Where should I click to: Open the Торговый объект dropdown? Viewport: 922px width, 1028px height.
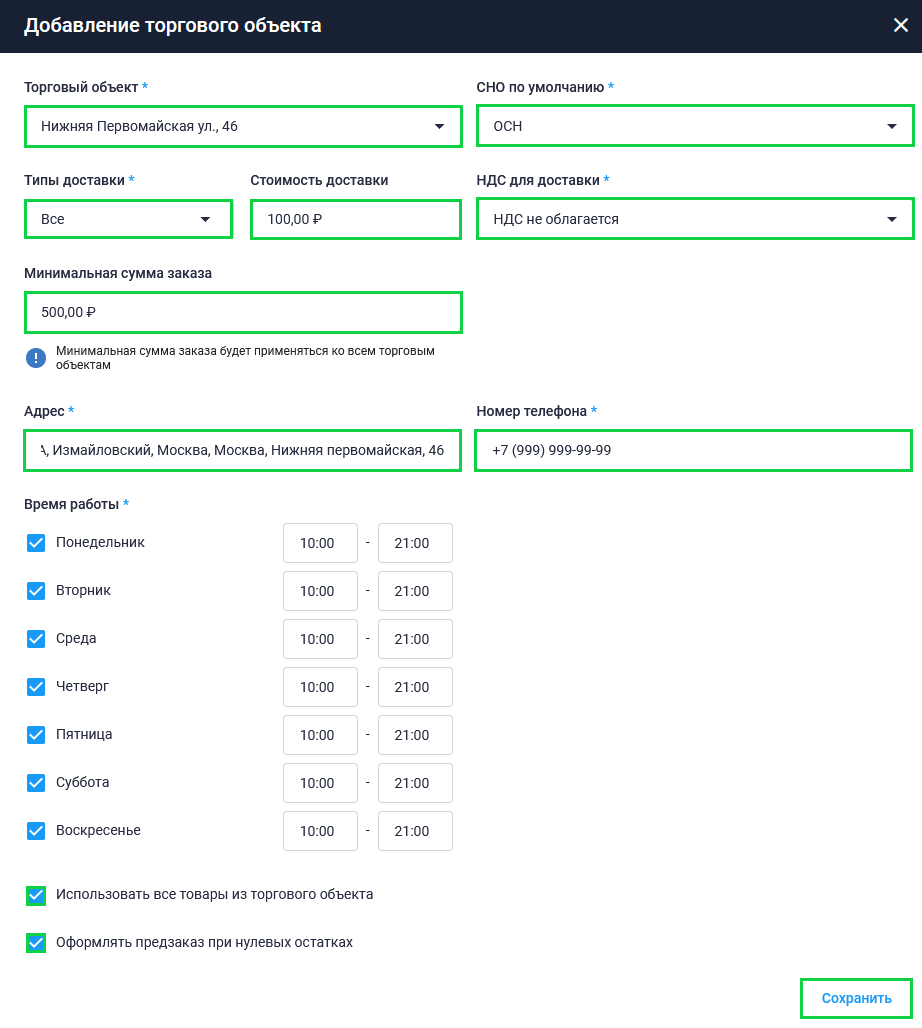pos(242,127)
